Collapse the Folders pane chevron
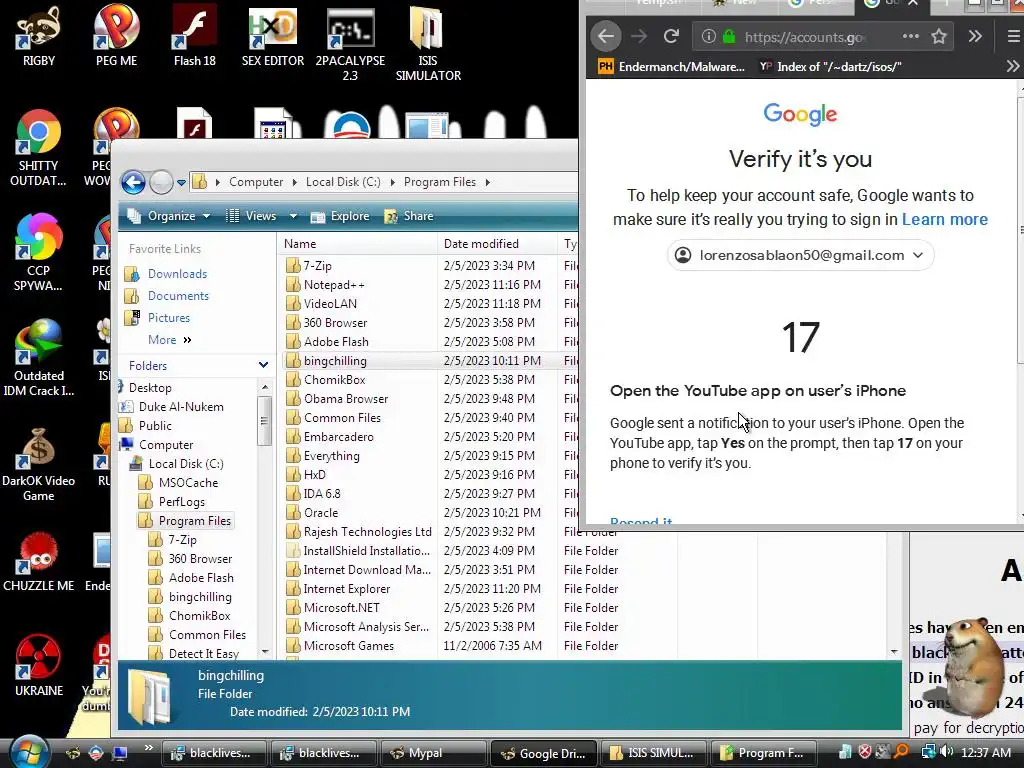 click(263, 365)
